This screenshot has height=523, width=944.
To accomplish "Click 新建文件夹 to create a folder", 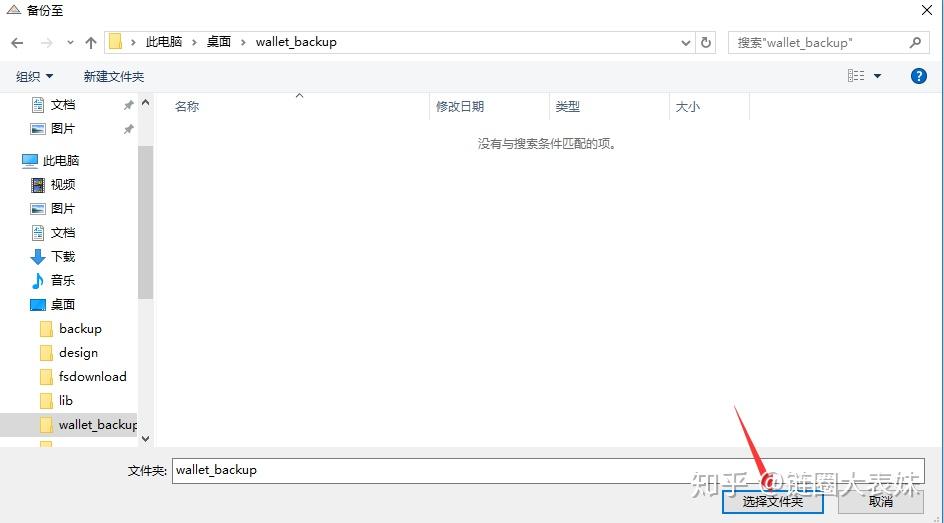I will tap(114, 76).
